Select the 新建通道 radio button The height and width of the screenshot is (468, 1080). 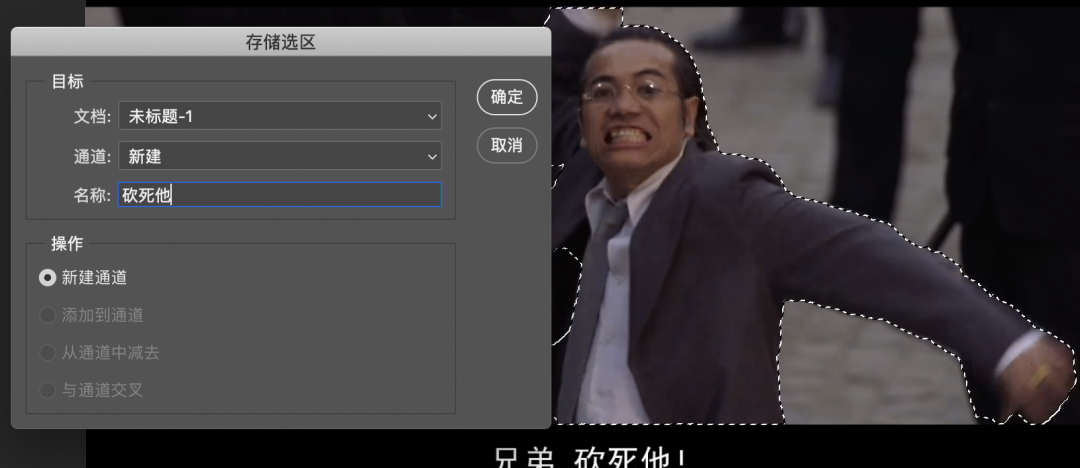pos(48,277)
